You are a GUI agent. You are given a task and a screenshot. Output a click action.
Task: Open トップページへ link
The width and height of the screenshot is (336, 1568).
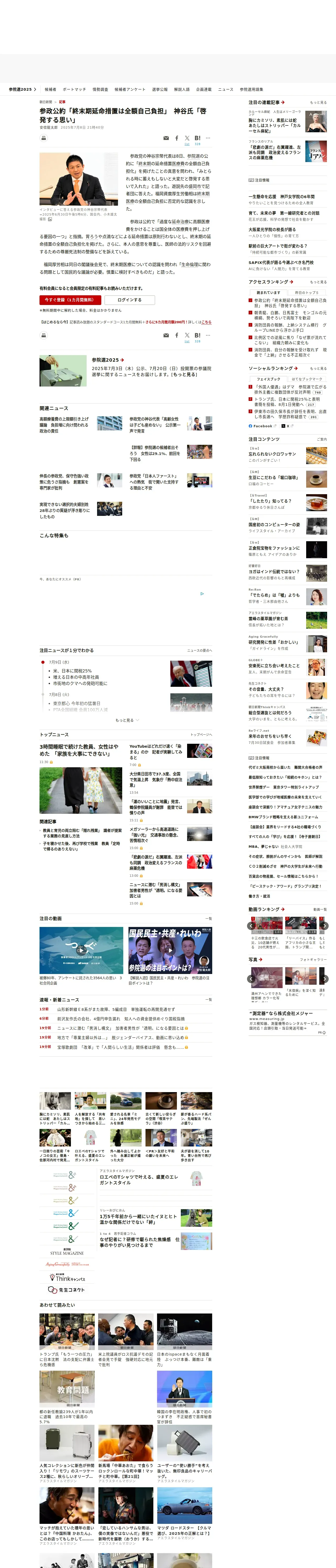pyautogui.click(x=201, y=735)
